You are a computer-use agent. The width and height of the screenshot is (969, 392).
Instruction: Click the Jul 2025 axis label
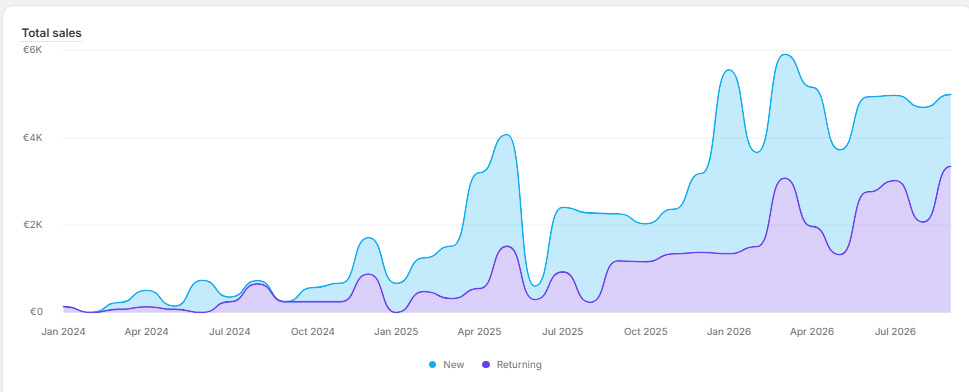pos(562,332)
